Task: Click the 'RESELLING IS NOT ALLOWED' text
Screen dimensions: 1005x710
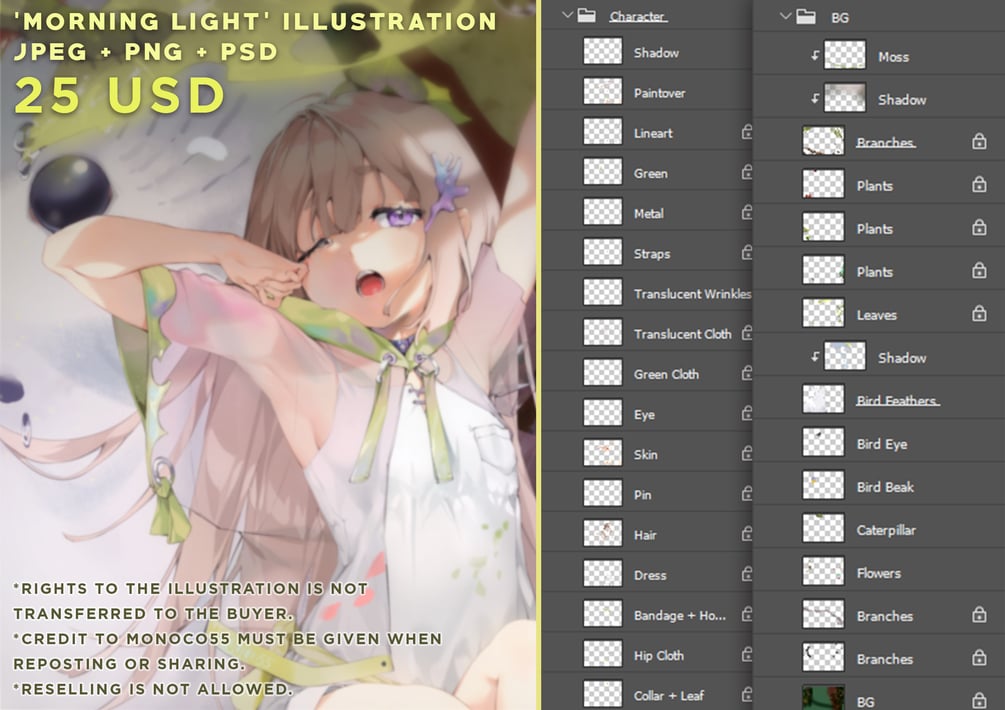Action: tap(153, 689)
